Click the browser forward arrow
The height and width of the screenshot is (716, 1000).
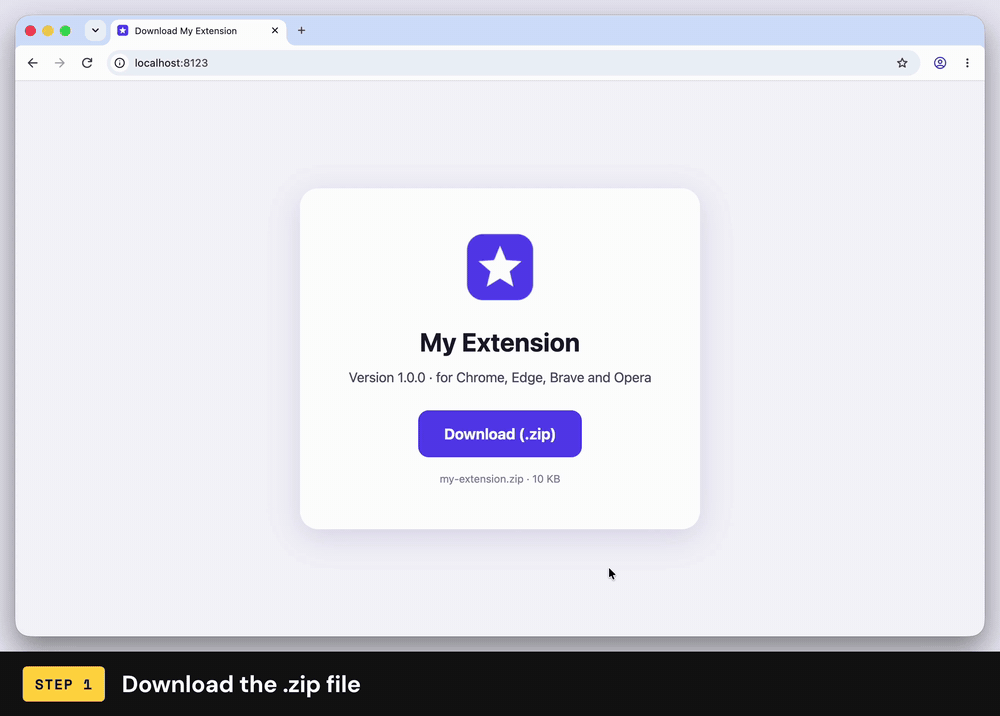pos(59,62)
